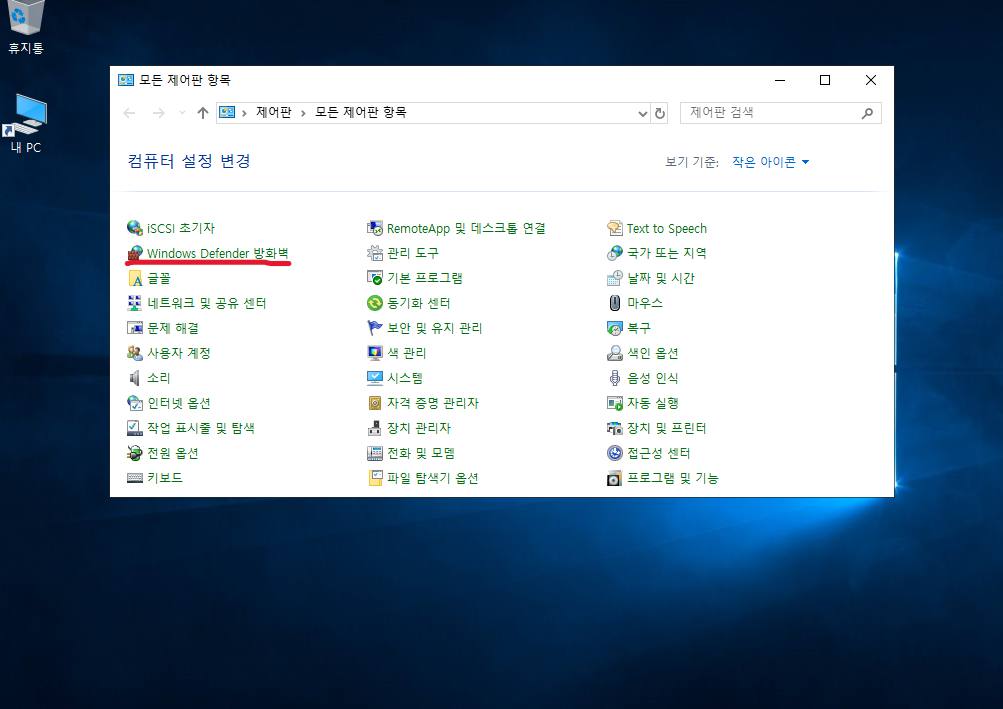The width and height of the screenshot is (1003, 709).
Task: Open the 시스템 icon
Action: click(x=374, y=378)
